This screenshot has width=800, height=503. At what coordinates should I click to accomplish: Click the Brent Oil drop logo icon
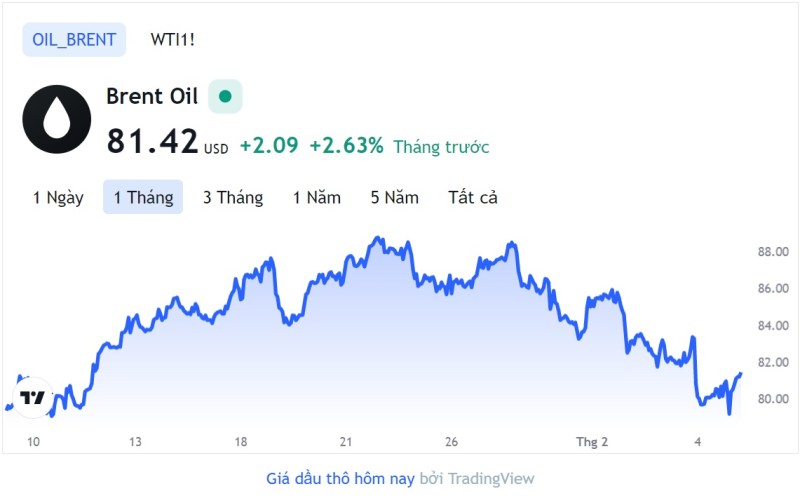57,119
